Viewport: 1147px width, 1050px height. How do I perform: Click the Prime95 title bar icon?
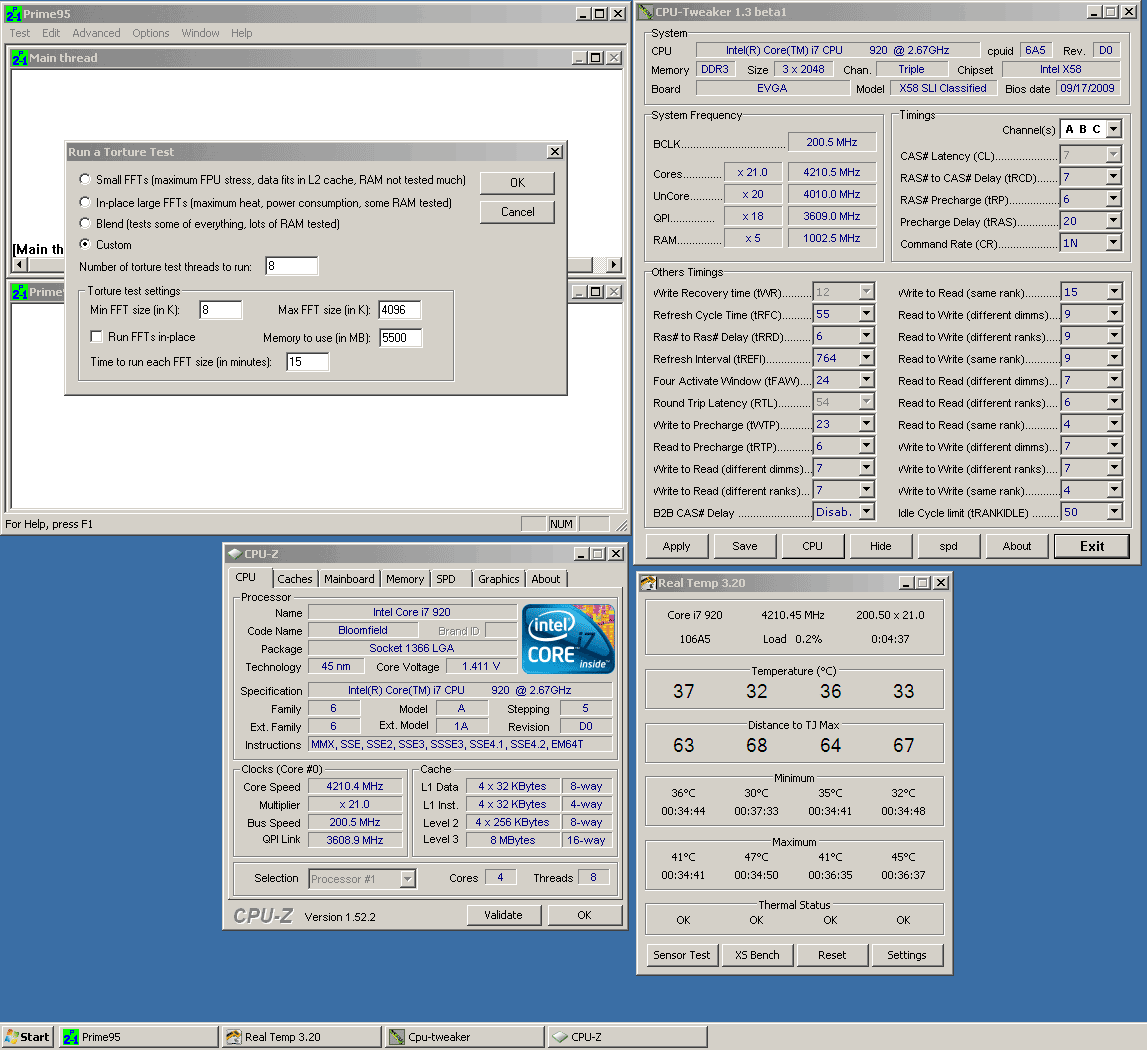[13, 14]
